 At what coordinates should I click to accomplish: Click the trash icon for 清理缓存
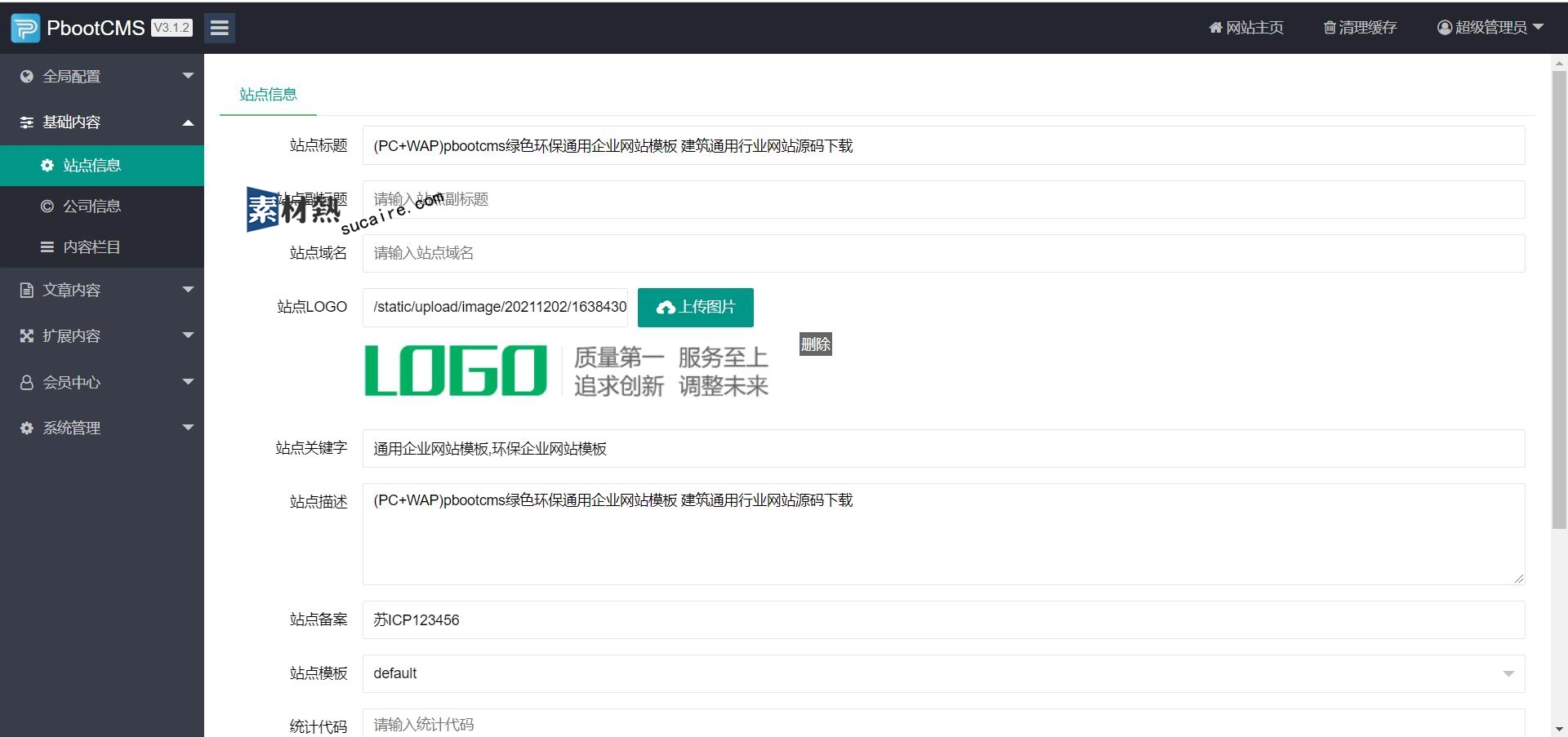(x=1330, y=28)
